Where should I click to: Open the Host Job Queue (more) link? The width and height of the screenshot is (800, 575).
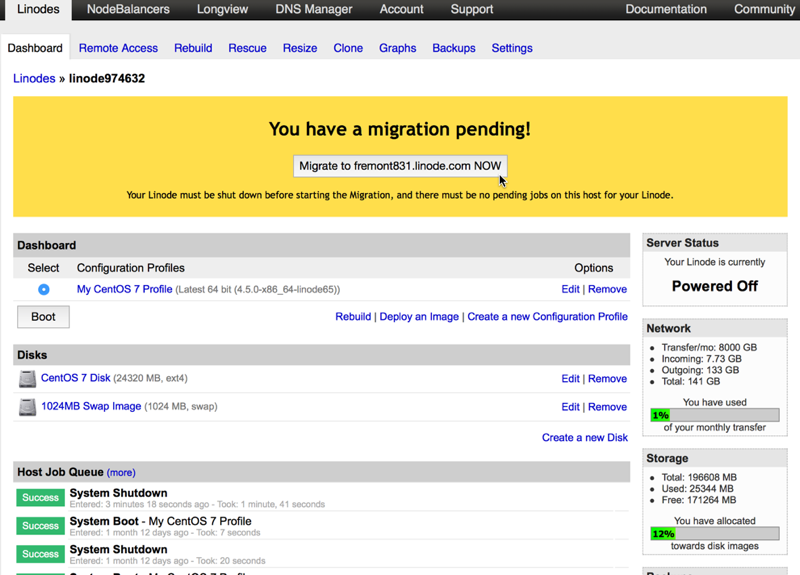tap(121, 472)
